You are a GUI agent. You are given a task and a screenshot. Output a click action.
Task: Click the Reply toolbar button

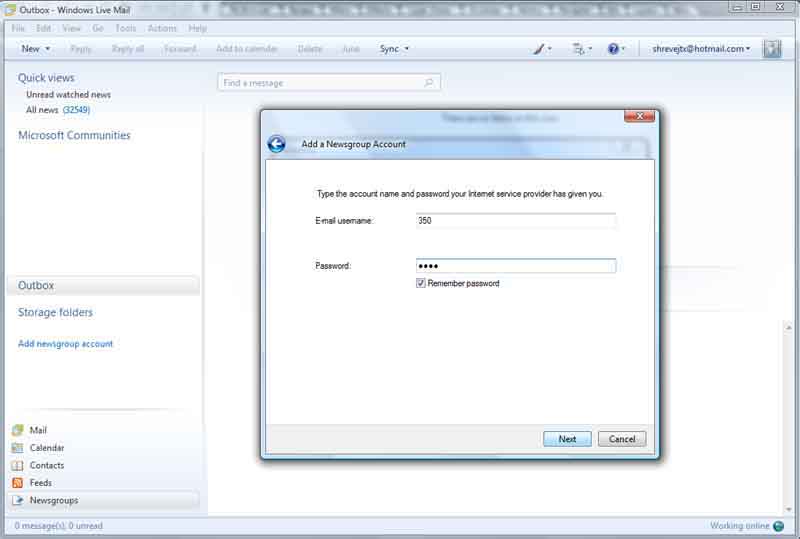pos(81,49)
